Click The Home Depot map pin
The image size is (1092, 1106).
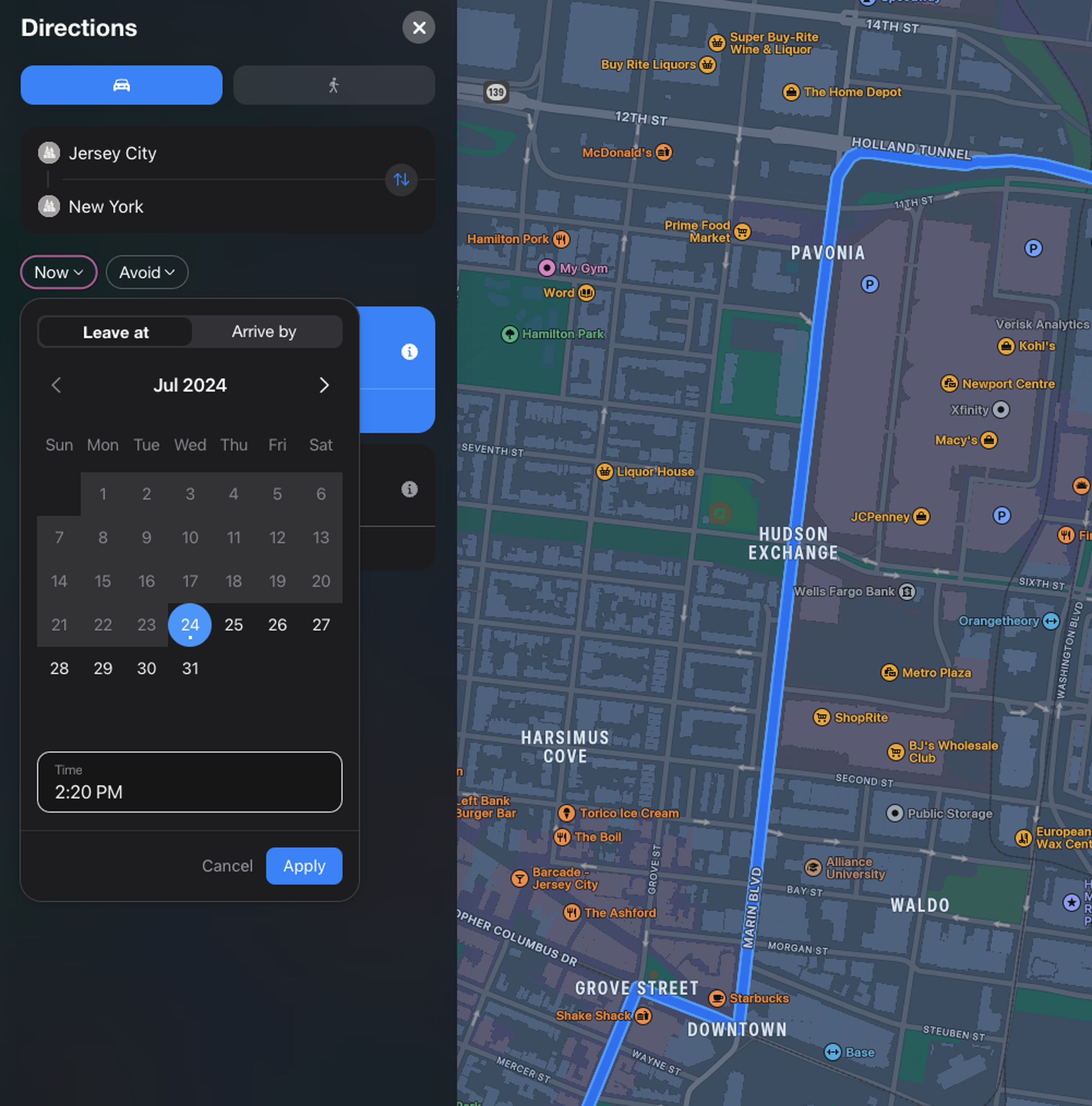(791, 91)
